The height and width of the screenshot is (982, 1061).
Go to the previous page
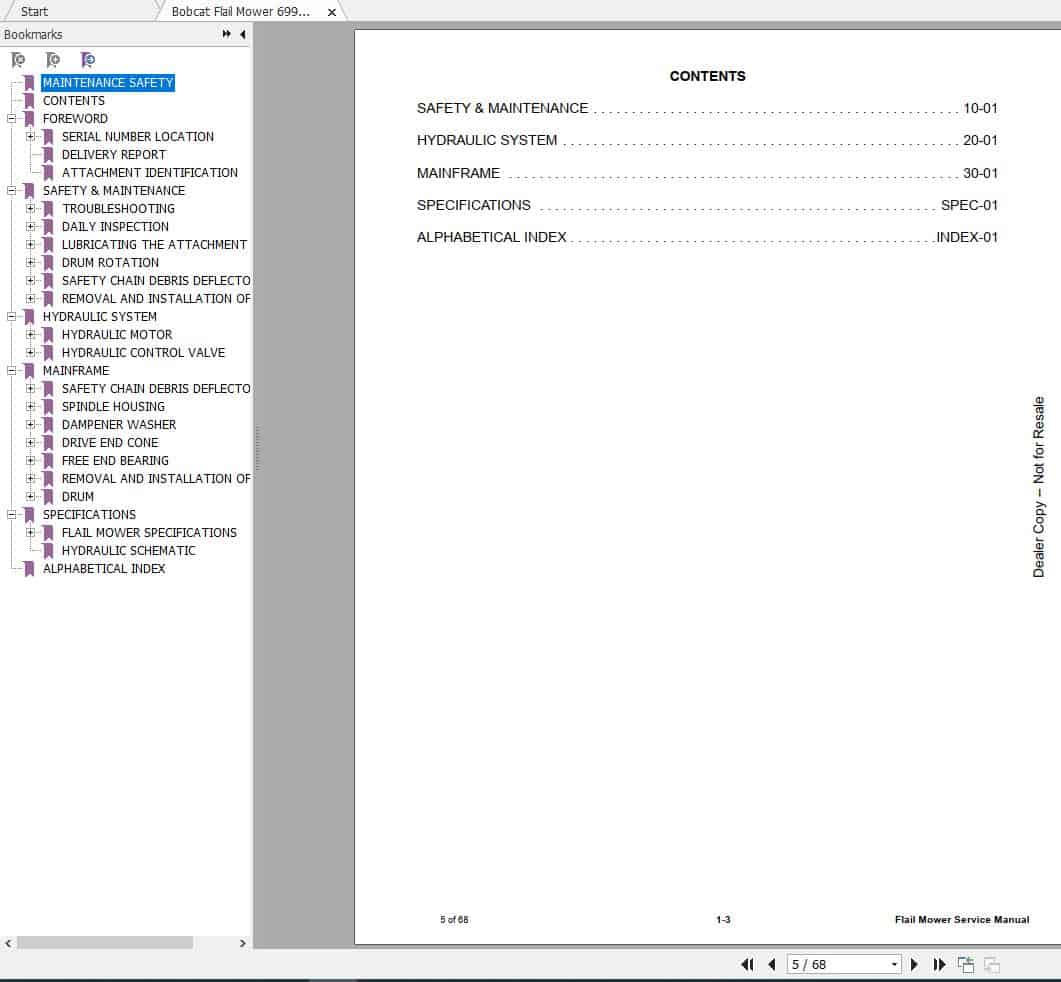point(771,964)
